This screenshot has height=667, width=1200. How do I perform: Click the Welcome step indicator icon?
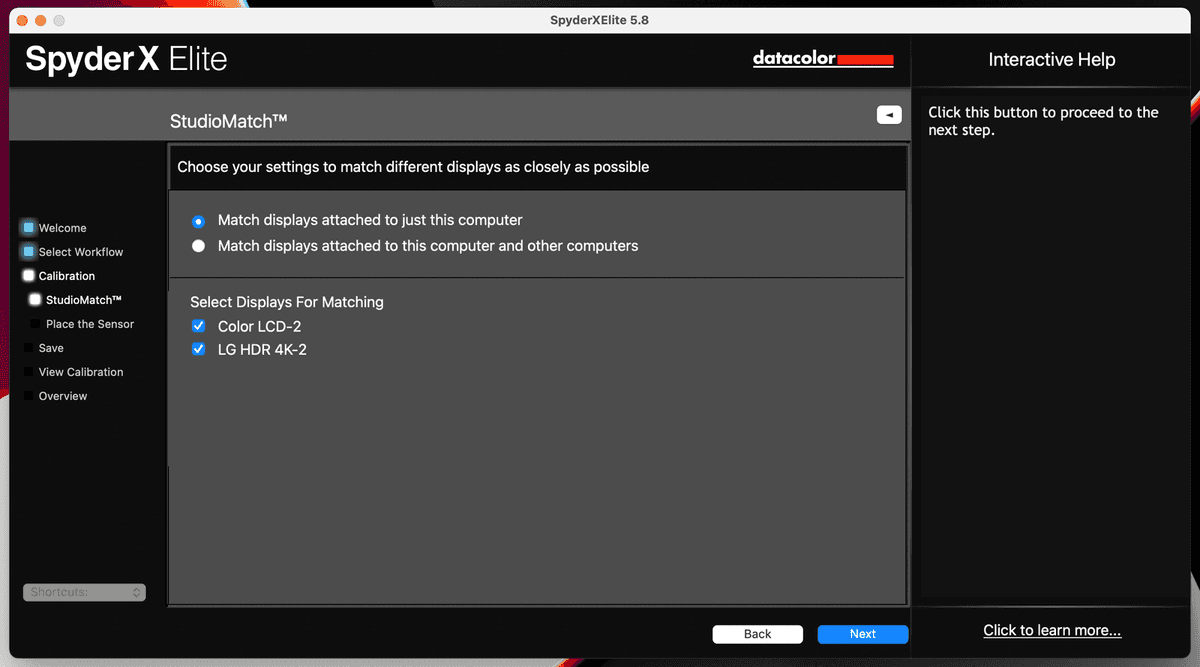pyautogui.click(x=29, y=228)
